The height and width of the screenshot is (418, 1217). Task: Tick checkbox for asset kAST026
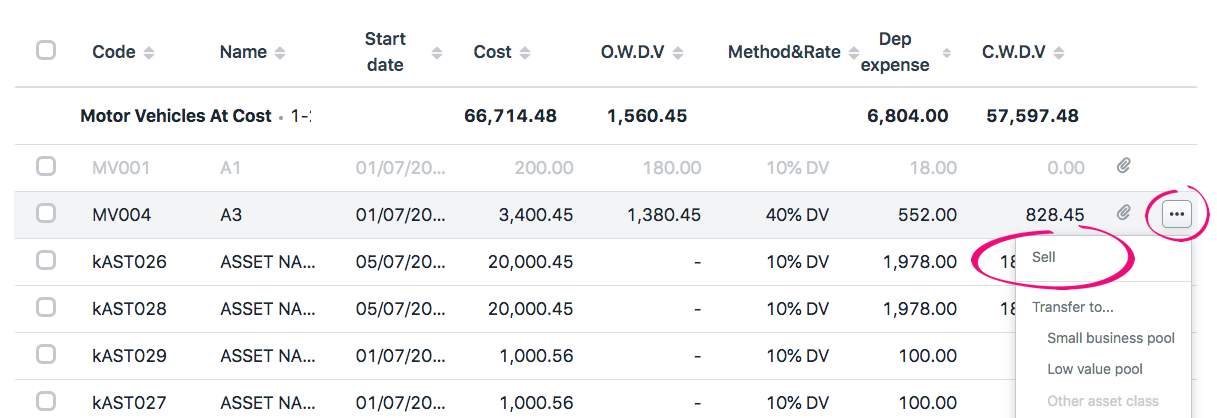click(46, 261)
